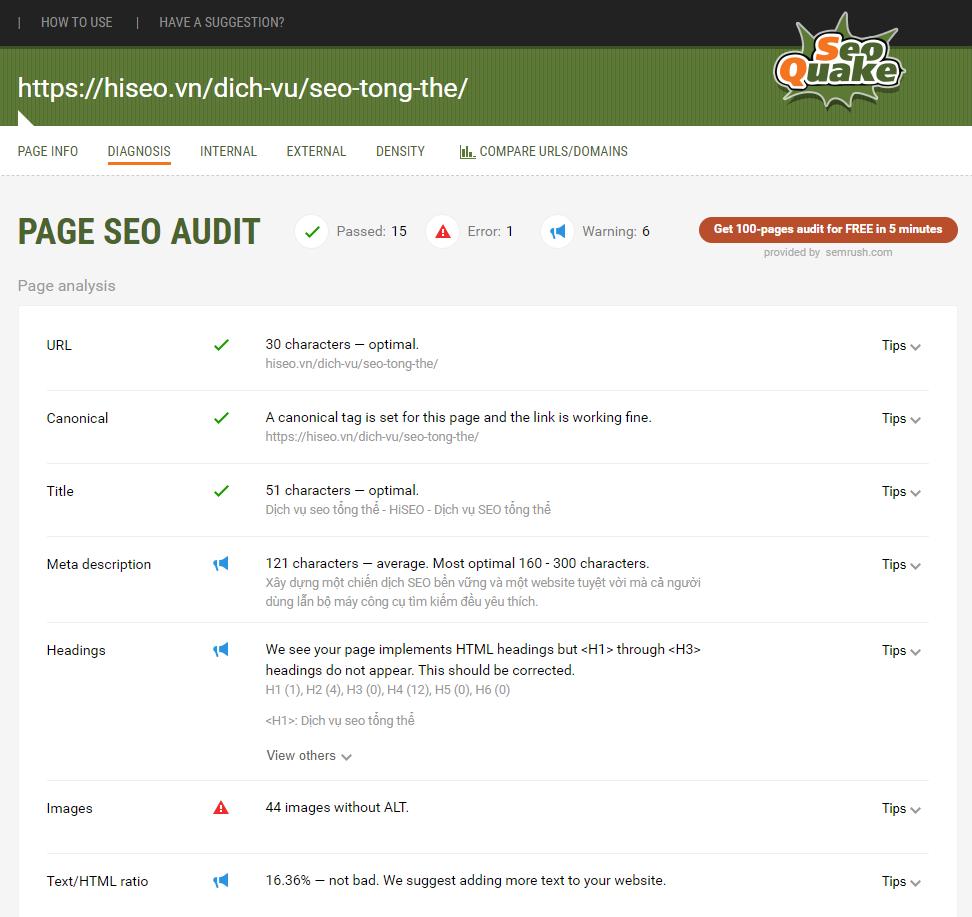Click the green checkmark next to URL
The image size is (972, 917).
coord(222,344)
